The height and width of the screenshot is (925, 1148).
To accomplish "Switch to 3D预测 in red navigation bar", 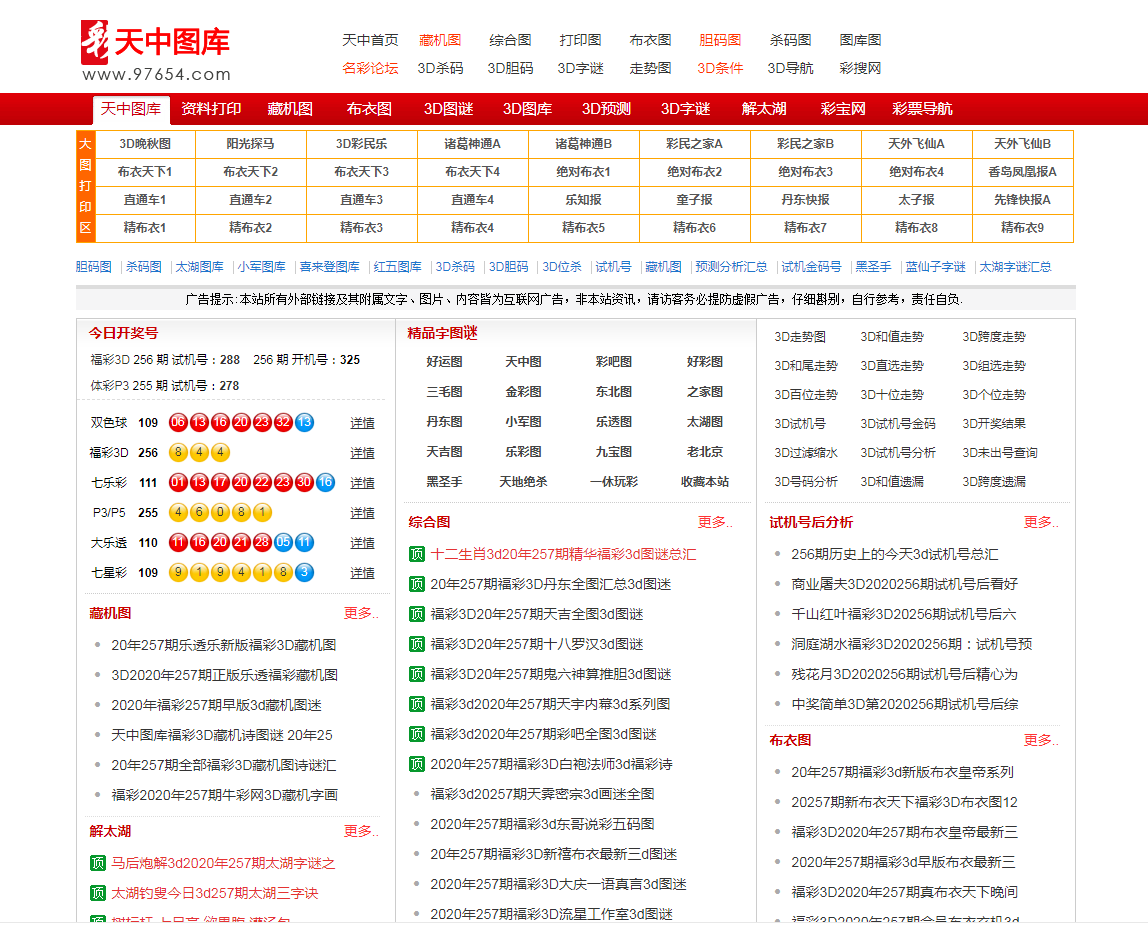I will (x=606, y=109).
